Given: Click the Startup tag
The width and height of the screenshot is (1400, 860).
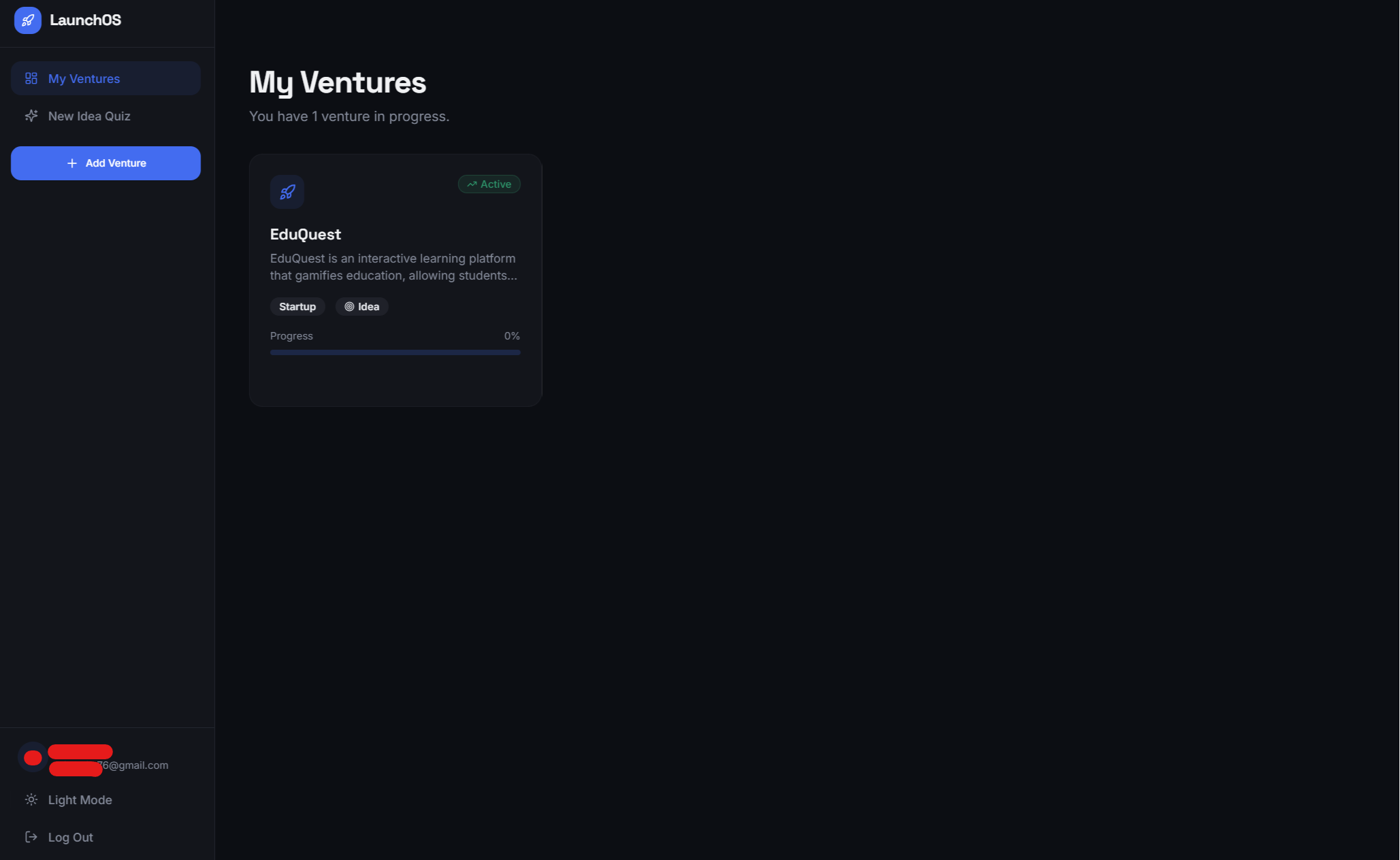Looking at the screenshot, I should click(297, 307).
